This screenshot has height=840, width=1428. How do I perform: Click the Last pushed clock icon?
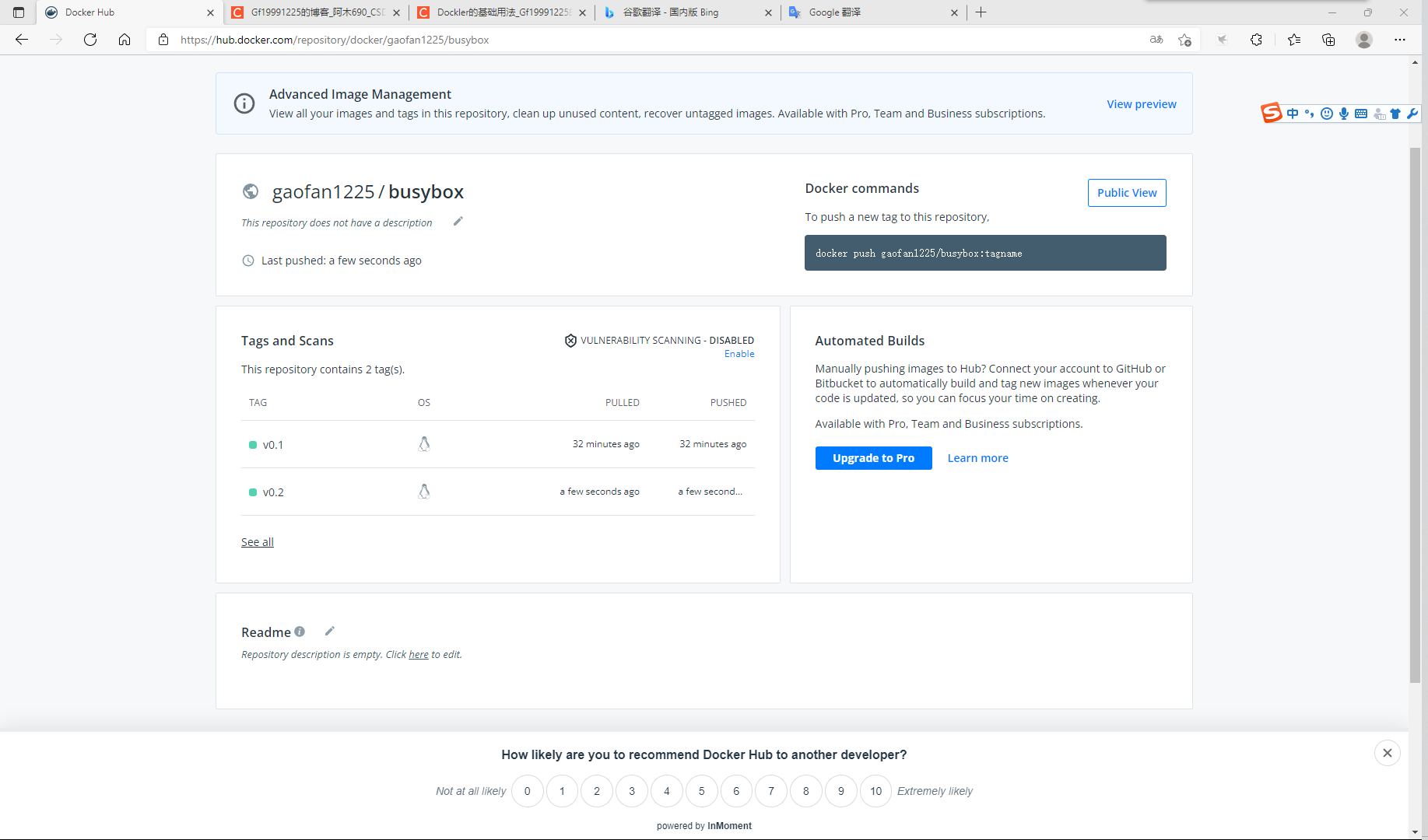click(x=248, y=261)
